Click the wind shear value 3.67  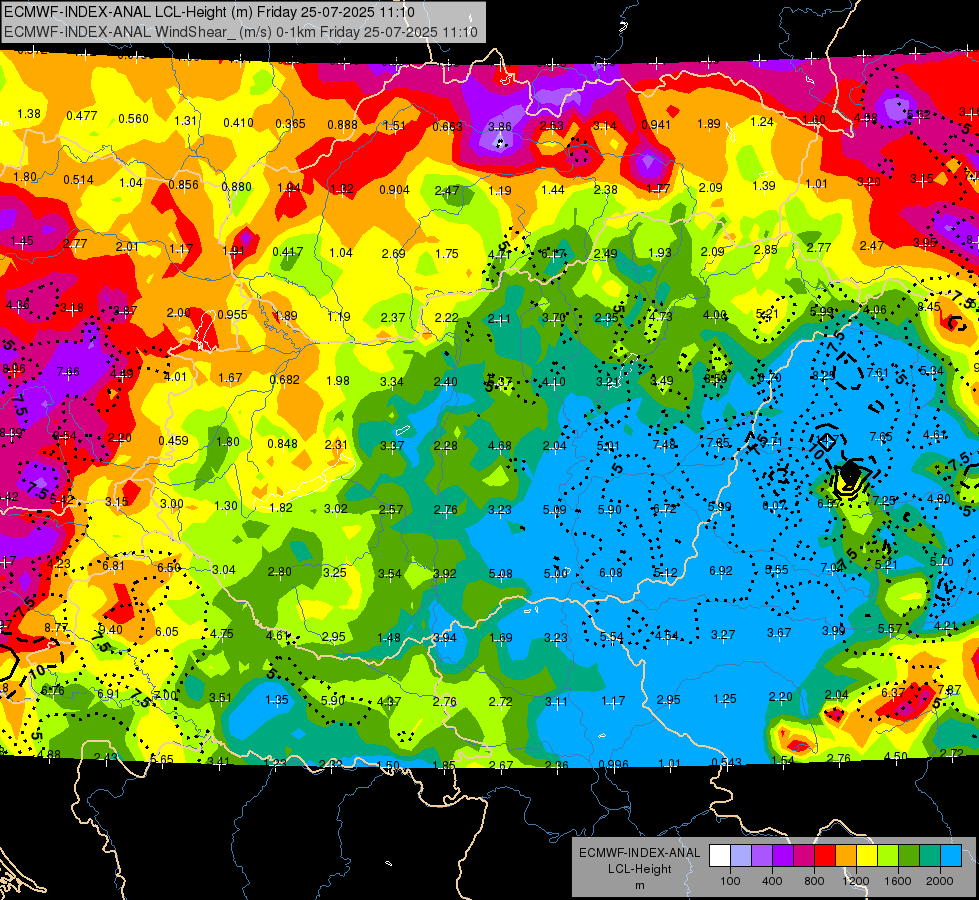click(779, 633)
